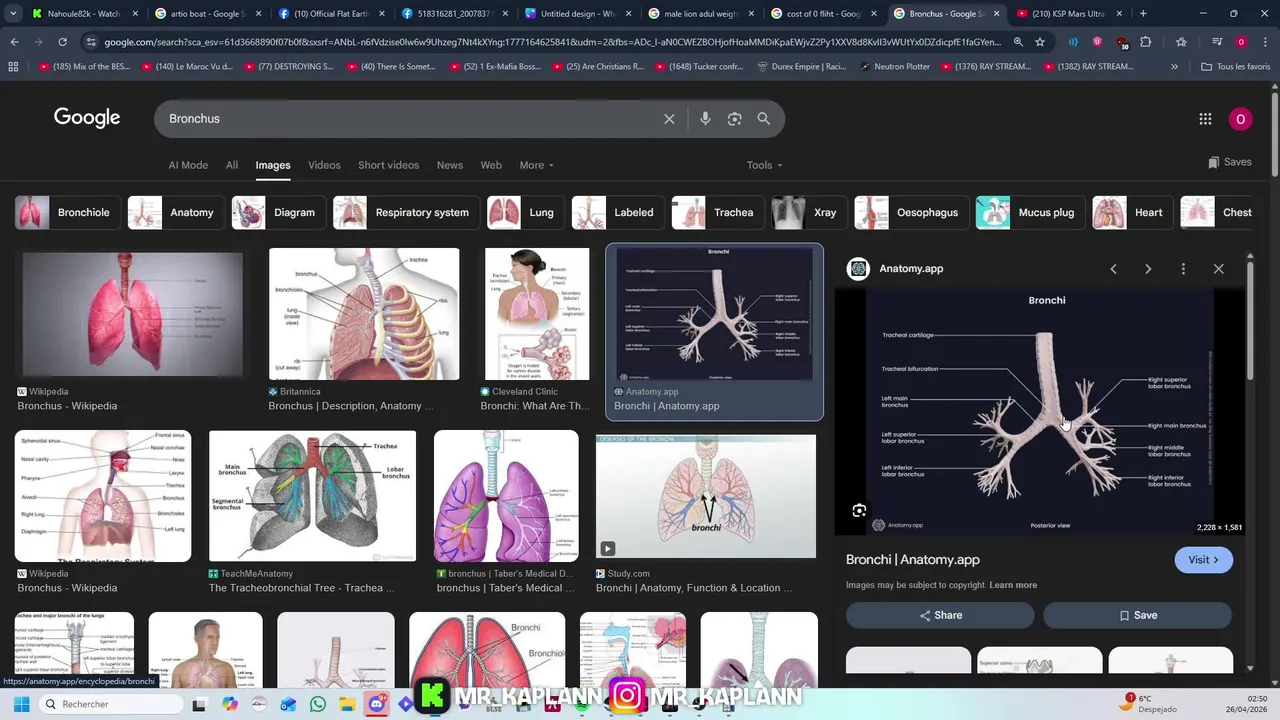
Task: Open the weather widget showing 6°C
Action: pyautogui.click(x=1145, y=703)
